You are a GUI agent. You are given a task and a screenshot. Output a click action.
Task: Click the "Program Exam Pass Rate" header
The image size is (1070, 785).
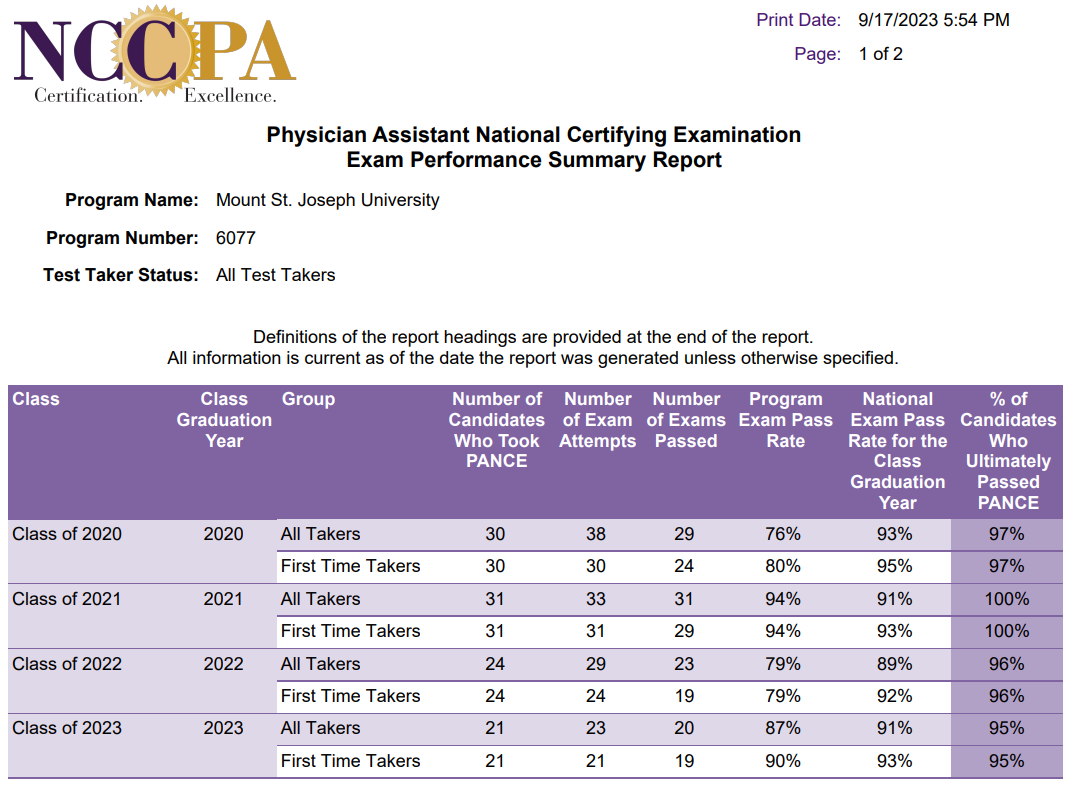point(785,420)
